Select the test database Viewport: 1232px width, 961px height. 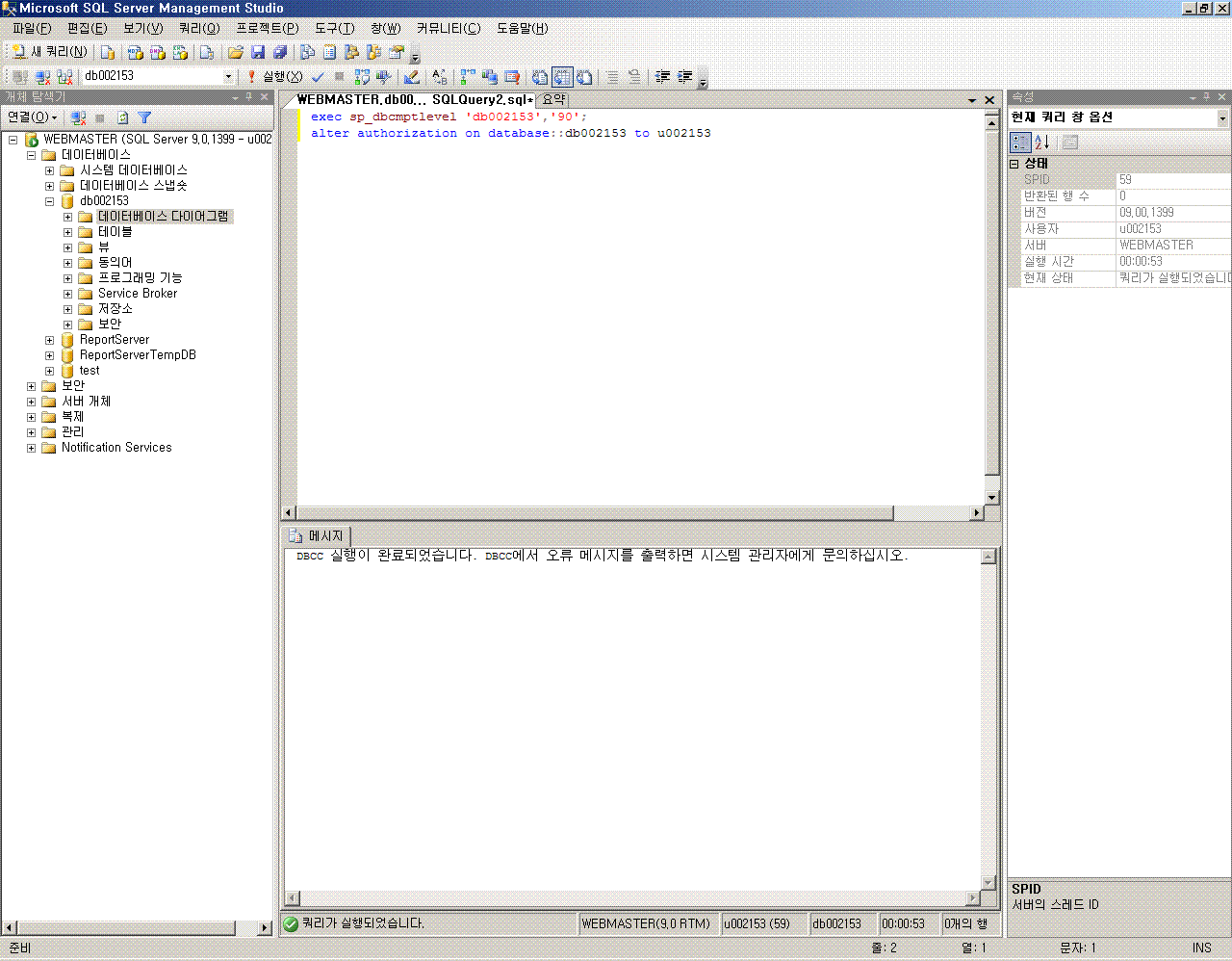click(90, 371)
